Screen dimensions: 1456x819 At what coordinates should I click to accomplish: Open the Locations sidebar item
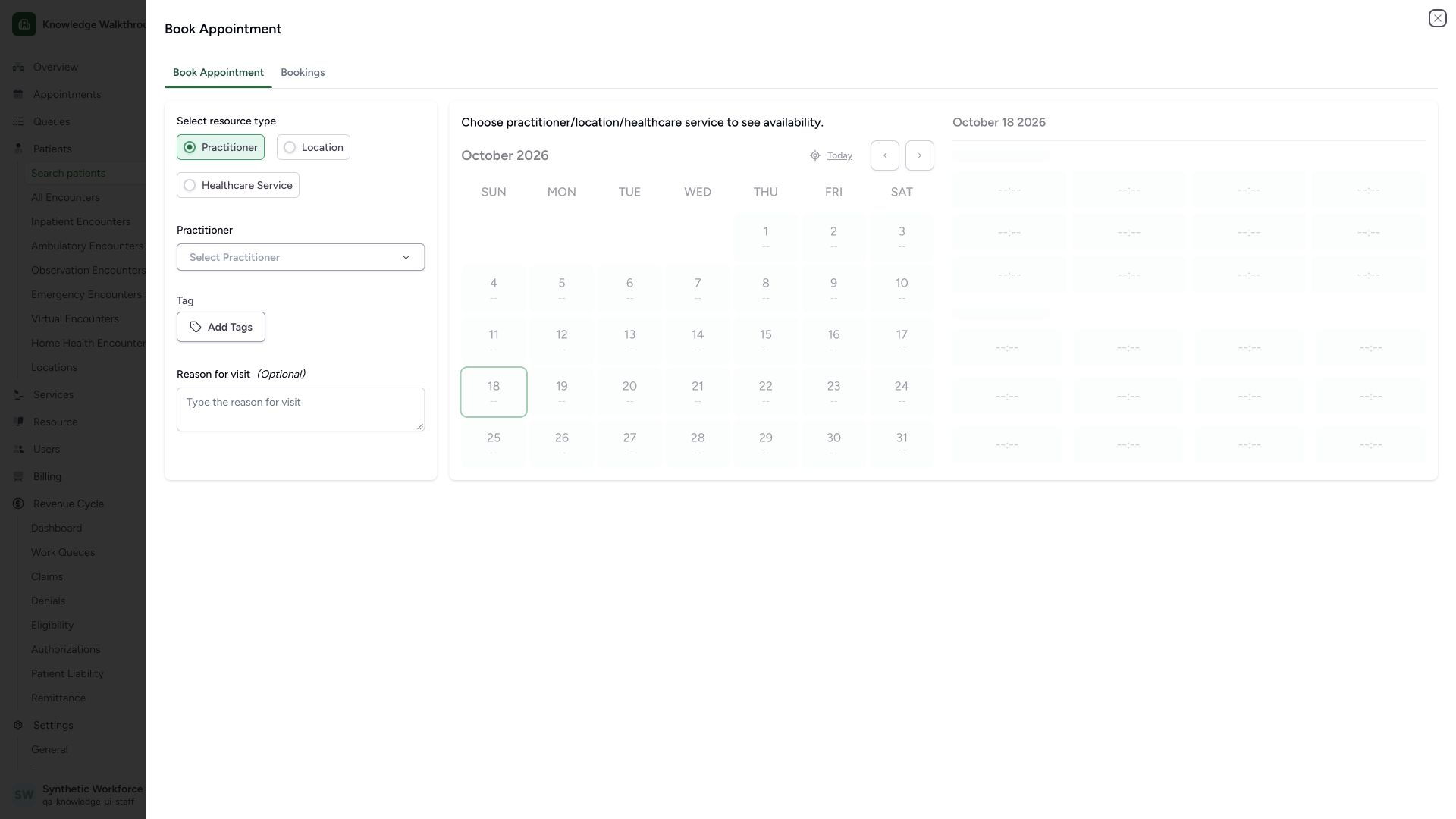[54, 367]
